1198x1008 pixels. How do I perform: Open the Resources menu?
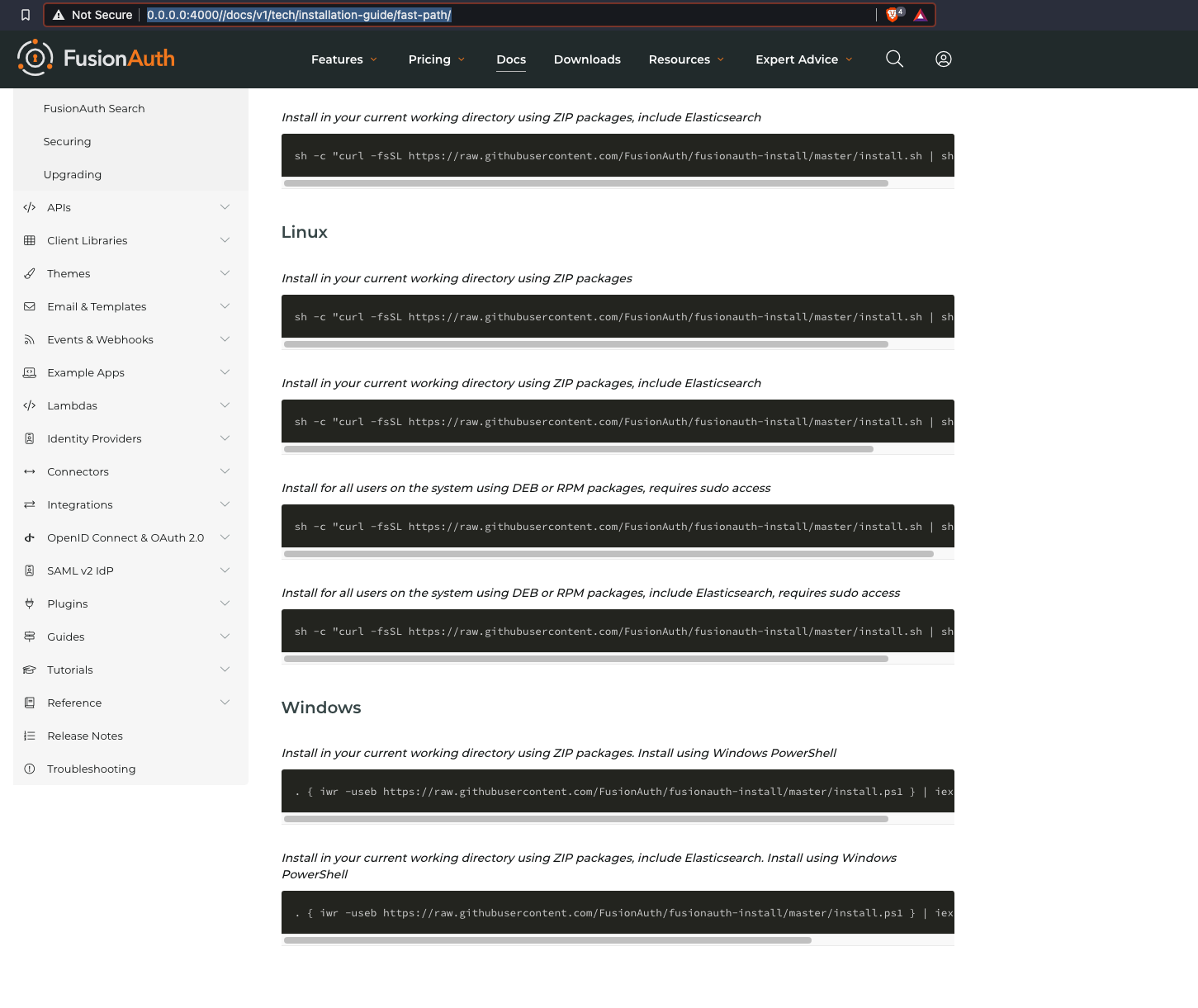(x=686, y=59)
